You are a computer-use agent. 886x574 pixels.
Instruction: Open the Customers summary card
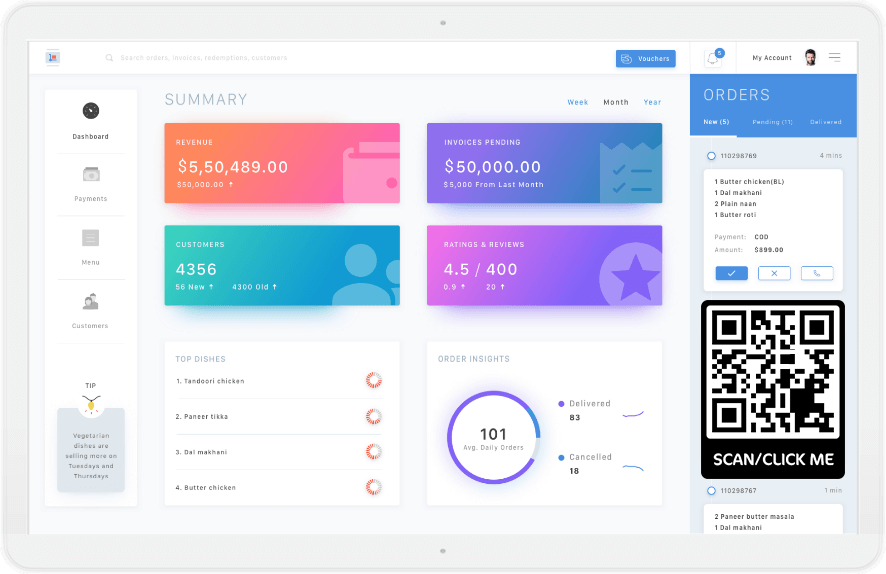282,266
